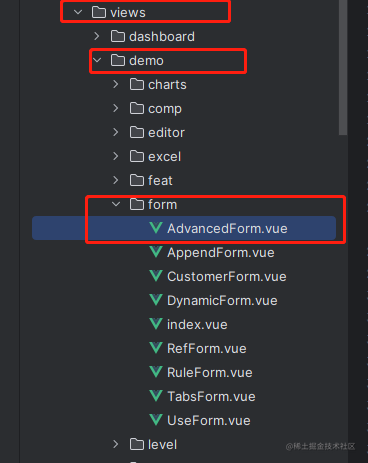Select CustomerForm.vue in the tree
The width and height of the screenshot is (368, 463).
click(227, 277)
